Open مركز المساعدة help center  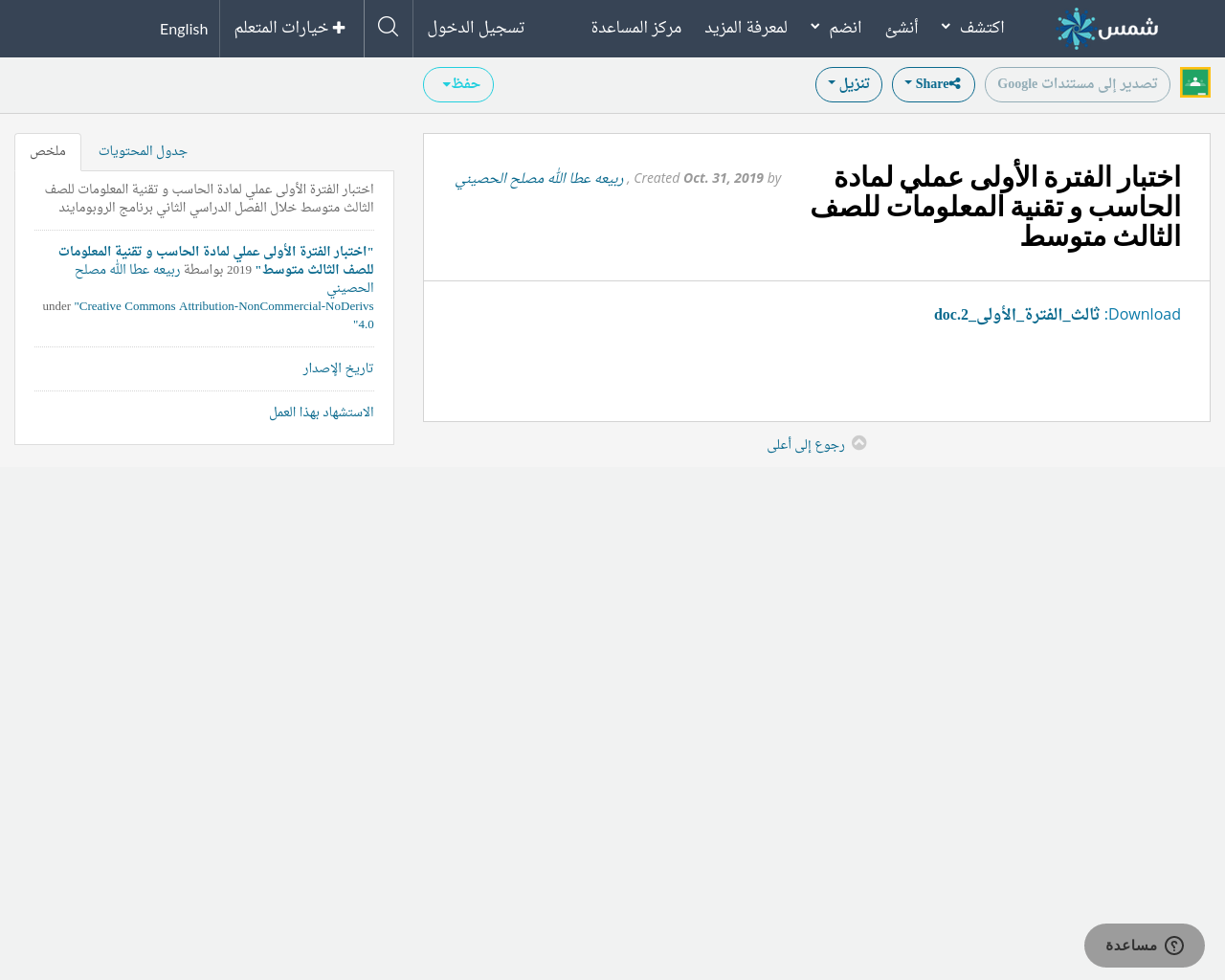click(x=636, y=28)
